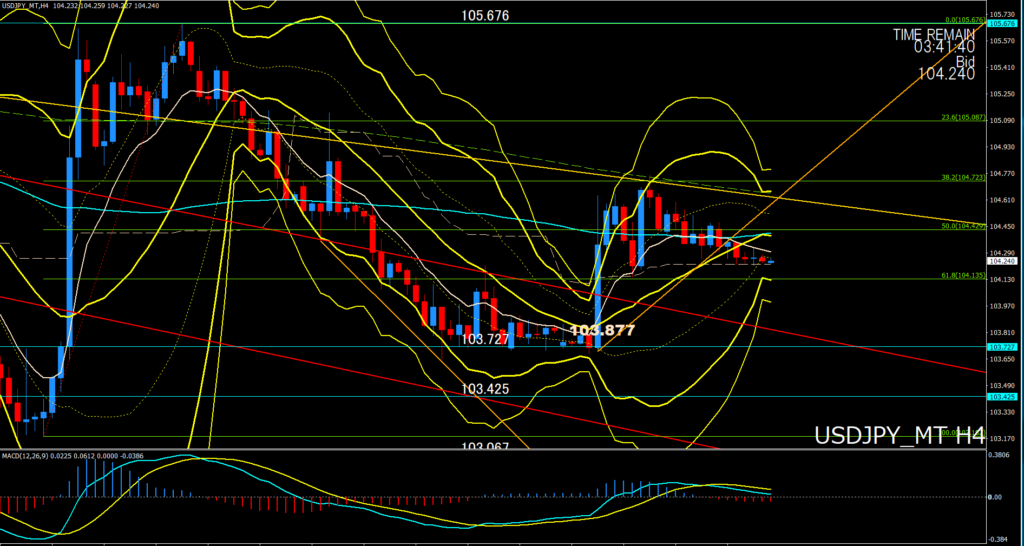Screen dimensions: 1024x546
Task: Click 0.00 on the MACD scale
Action: click(x=997, y=497)
